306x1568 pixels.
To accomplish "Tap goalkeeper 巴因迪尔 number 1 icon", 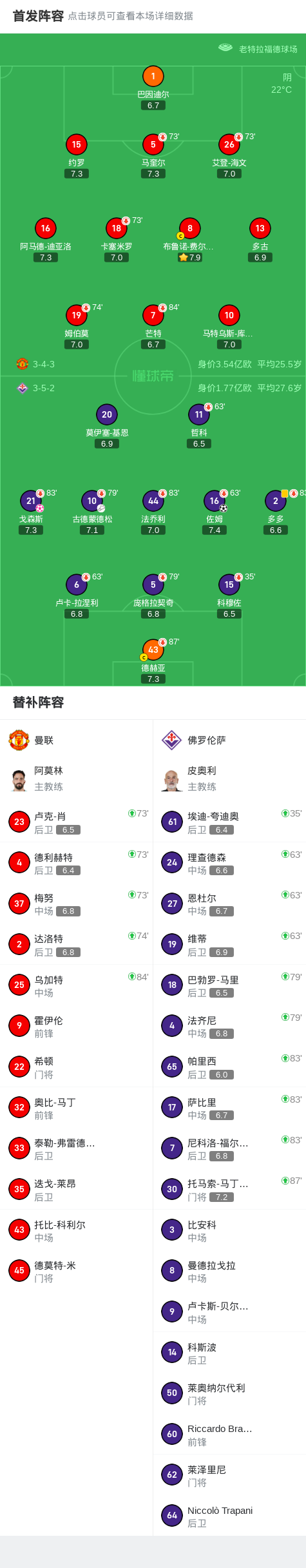I will click(x=153, y=76).
